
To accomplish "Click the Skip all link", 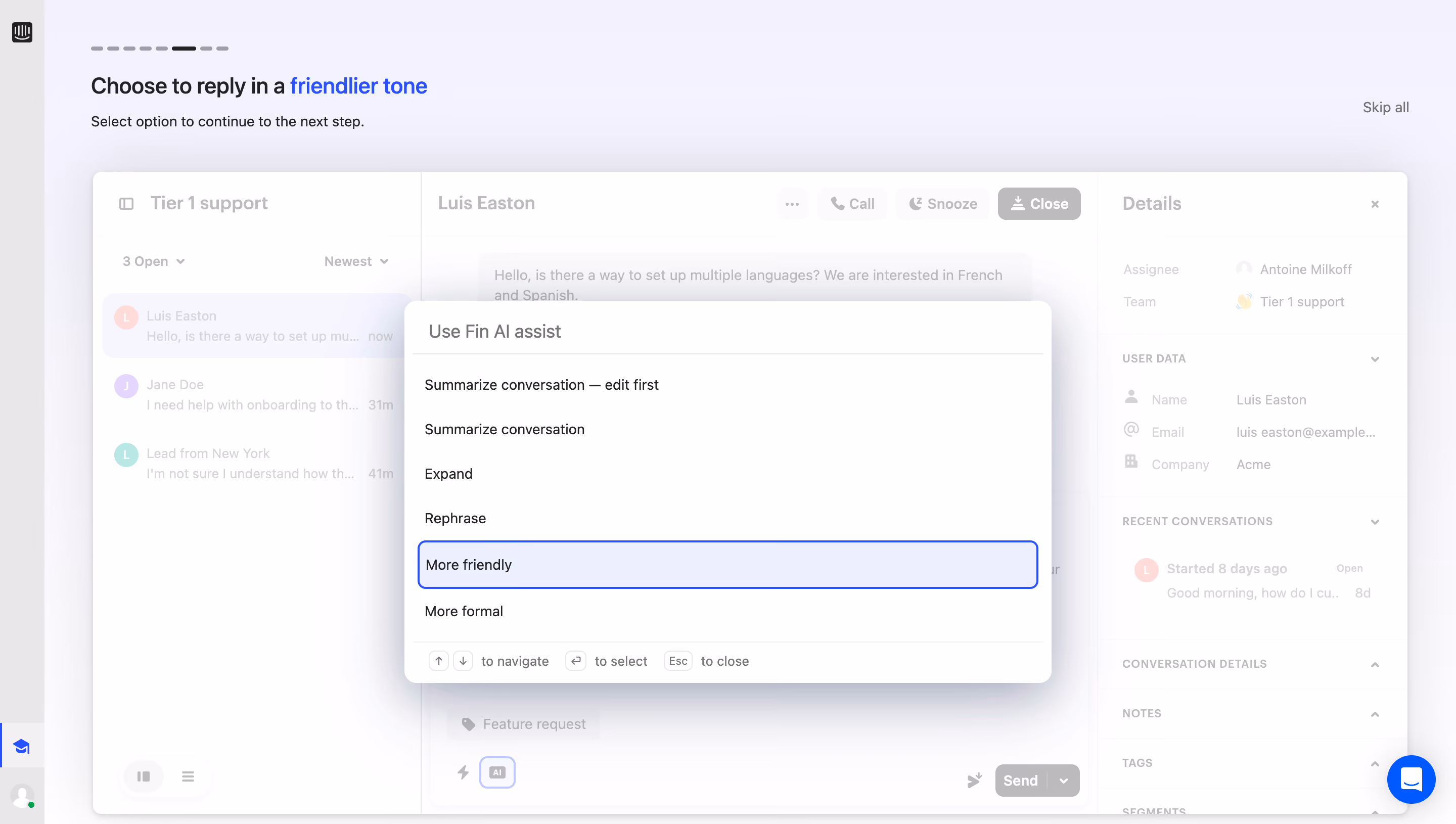I will point(1386,108).
